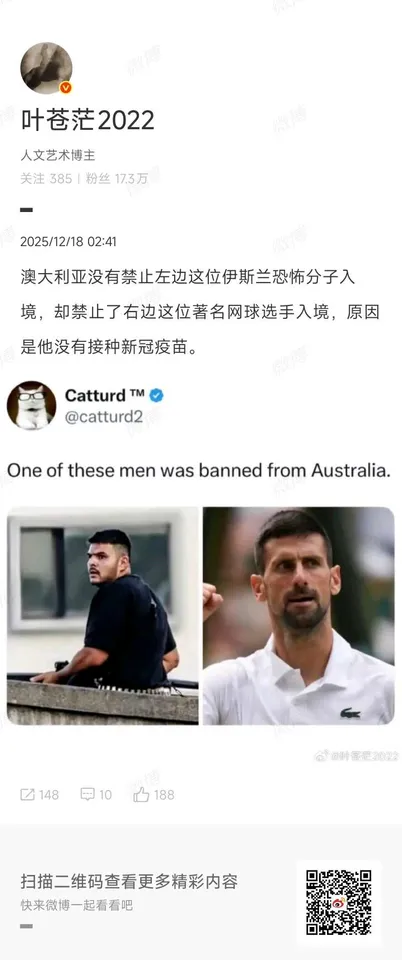Select the tweet text about Australia

pos(199,470)
